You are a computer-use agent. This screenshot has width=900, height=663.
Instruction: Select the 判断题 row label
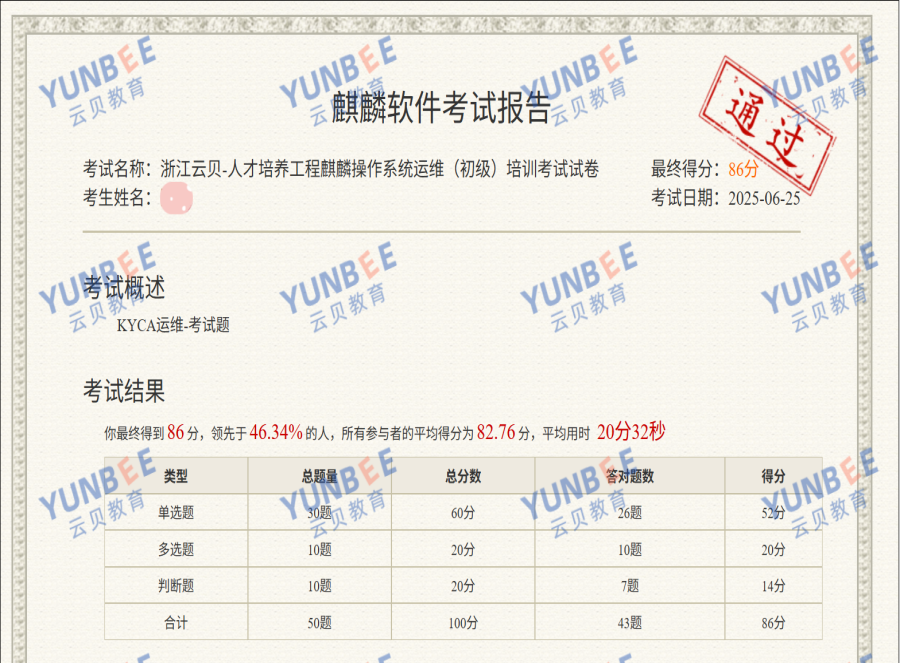tap(176, 586)
